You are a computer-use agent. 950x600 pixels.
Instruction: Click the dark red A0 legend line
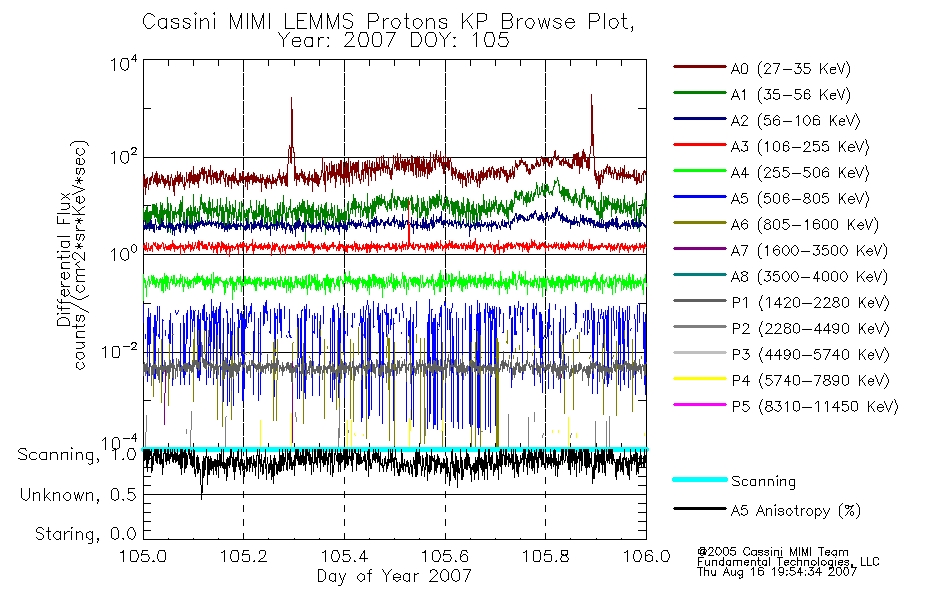(699, 67)
